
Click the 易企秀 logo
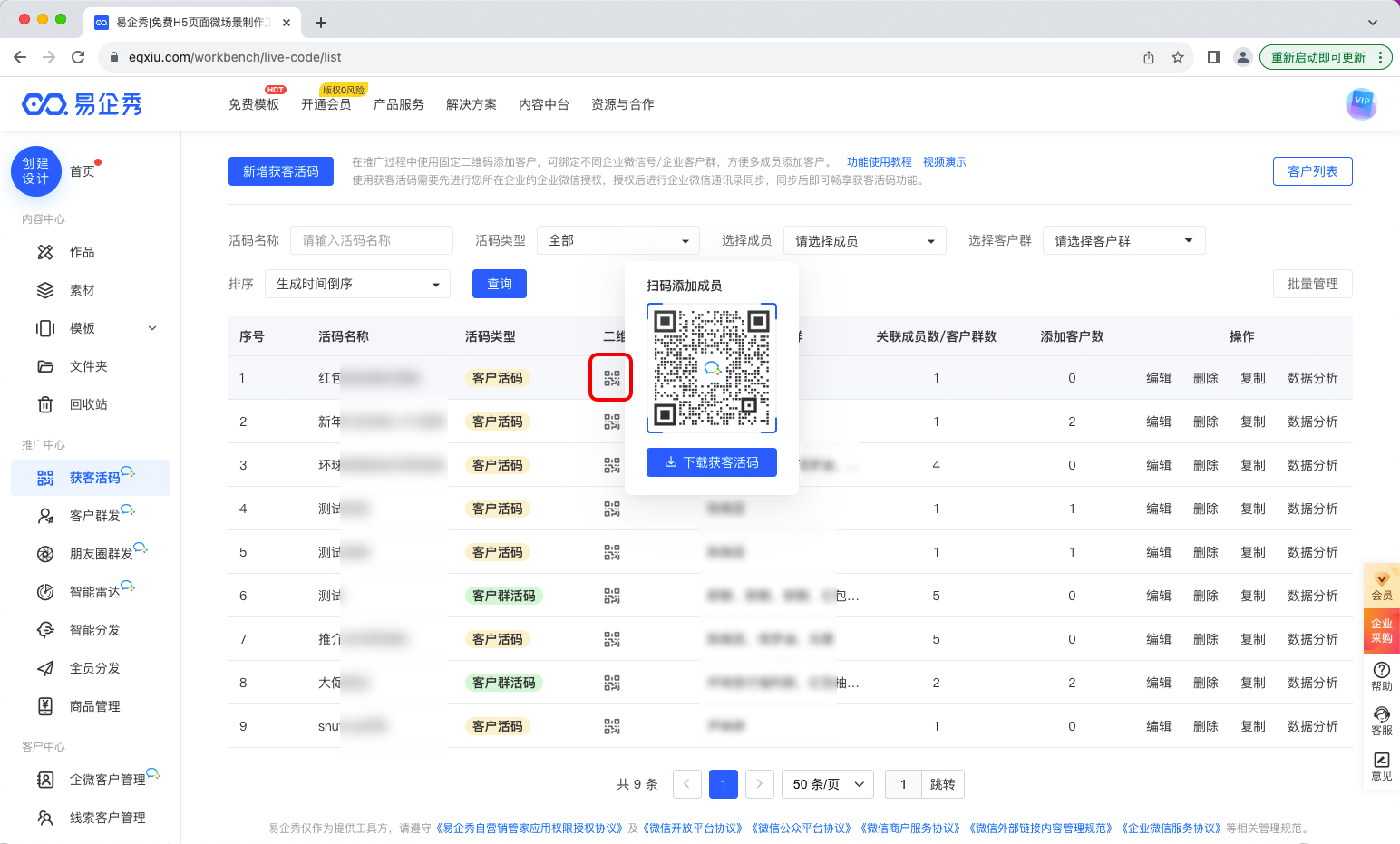pos(83,104)
